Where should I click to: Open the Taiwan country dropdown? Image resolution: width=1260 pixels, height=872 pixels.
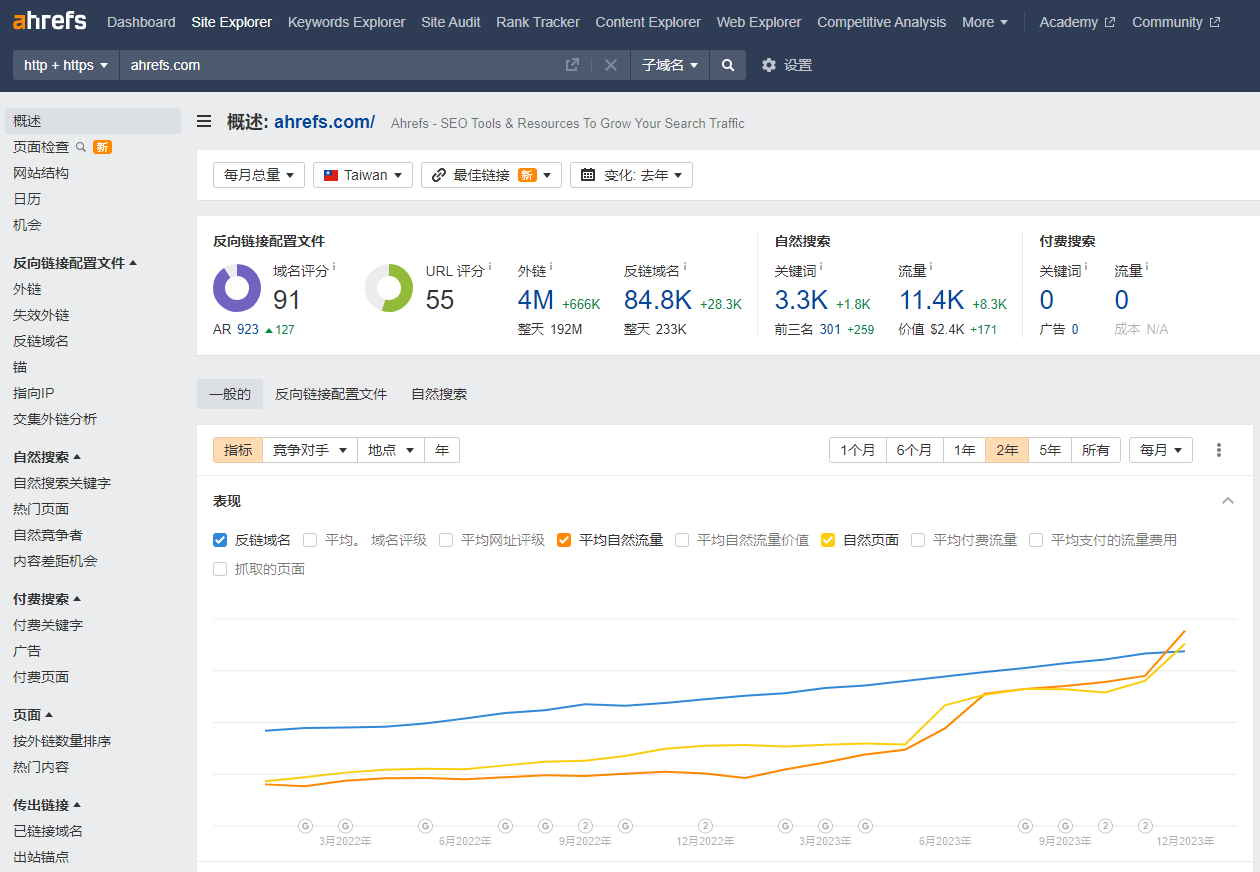[x=362, y=174]
